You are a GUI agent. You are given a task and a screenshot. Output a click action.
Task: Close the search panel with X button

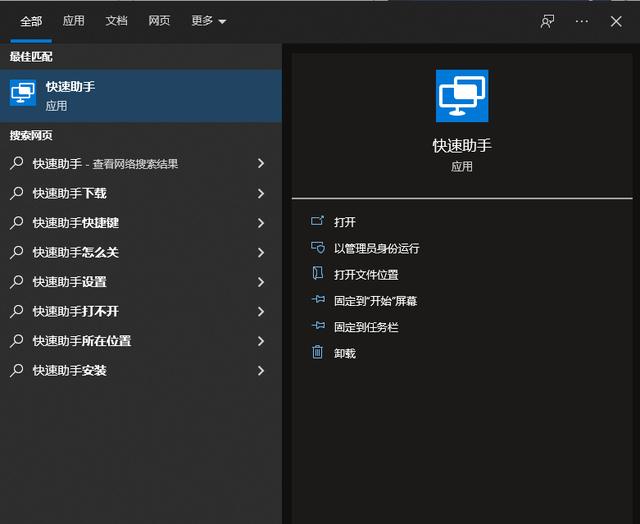pos(616,21)
